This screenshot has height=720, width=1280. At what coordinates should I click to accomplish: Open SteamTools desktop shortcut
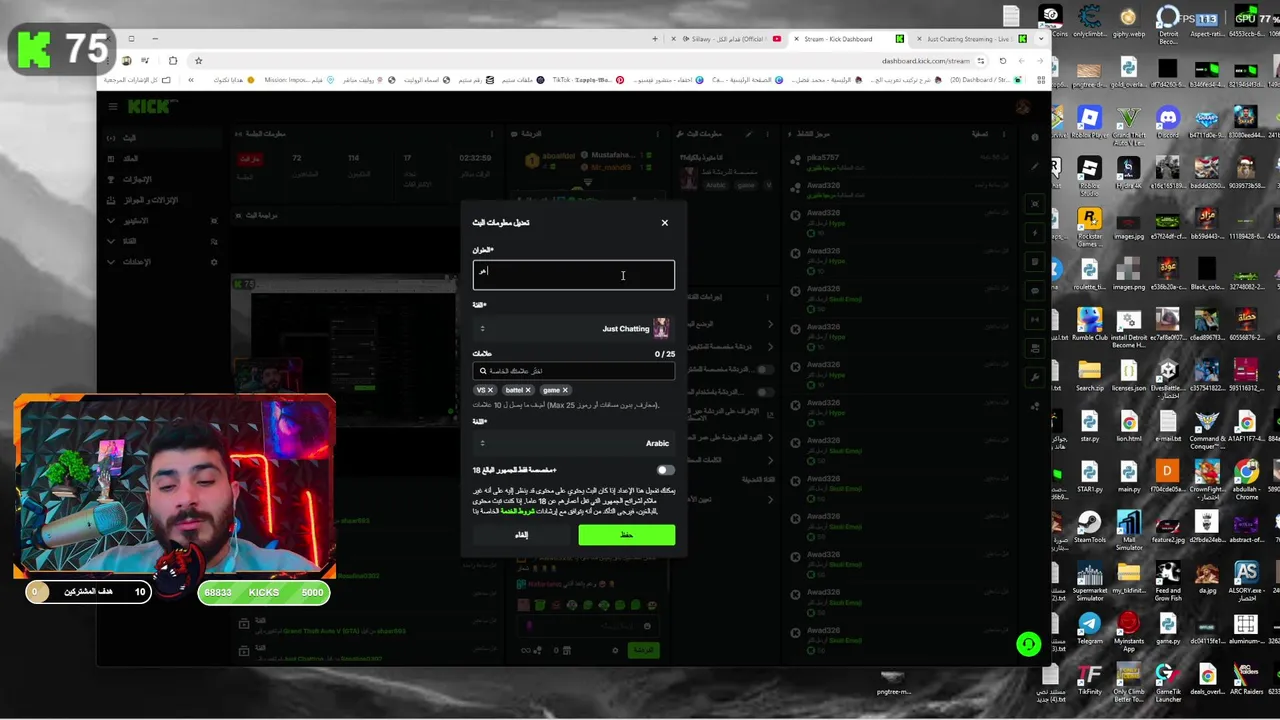coord(1090,528)
